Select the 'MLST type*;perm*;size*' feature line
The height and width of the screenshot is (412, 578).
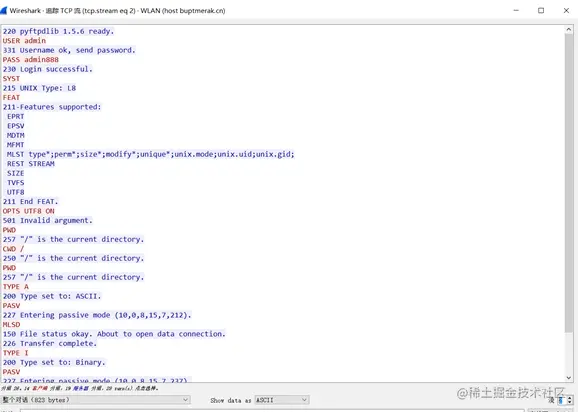tap(150, 154)
